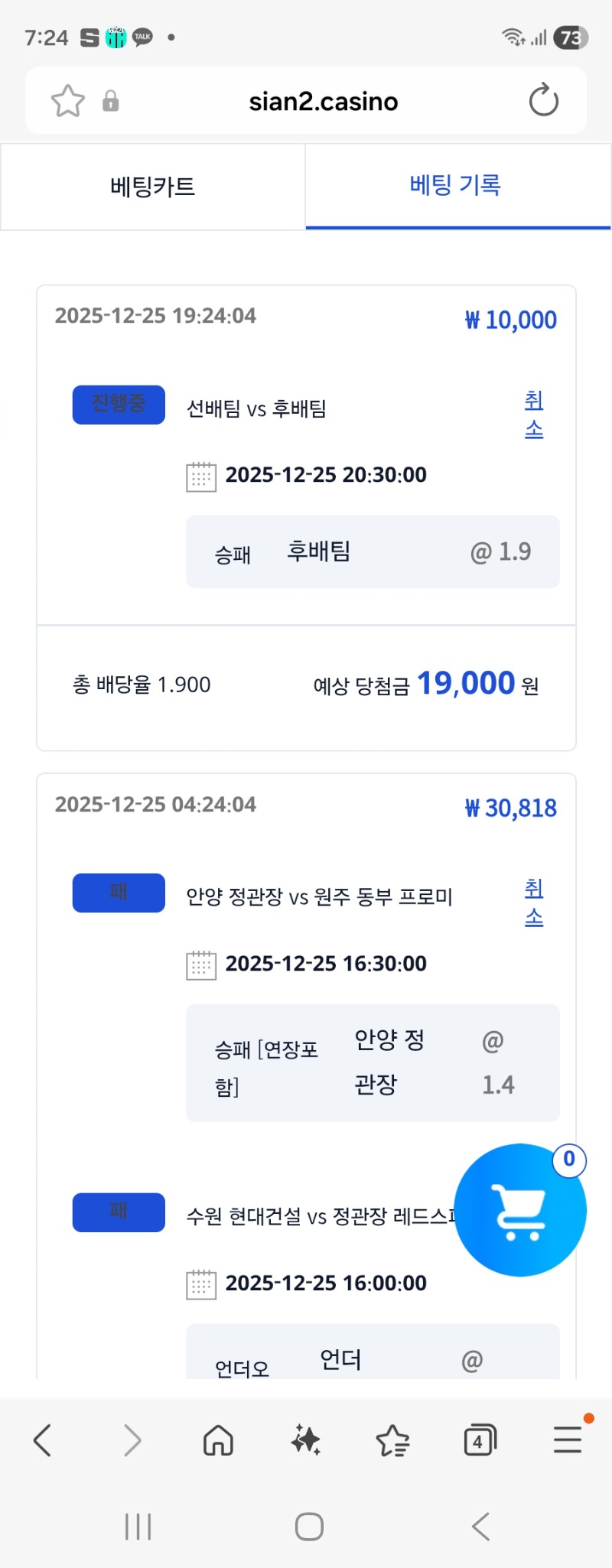
Task: Go to browser home page icon
Action: 218,1441
